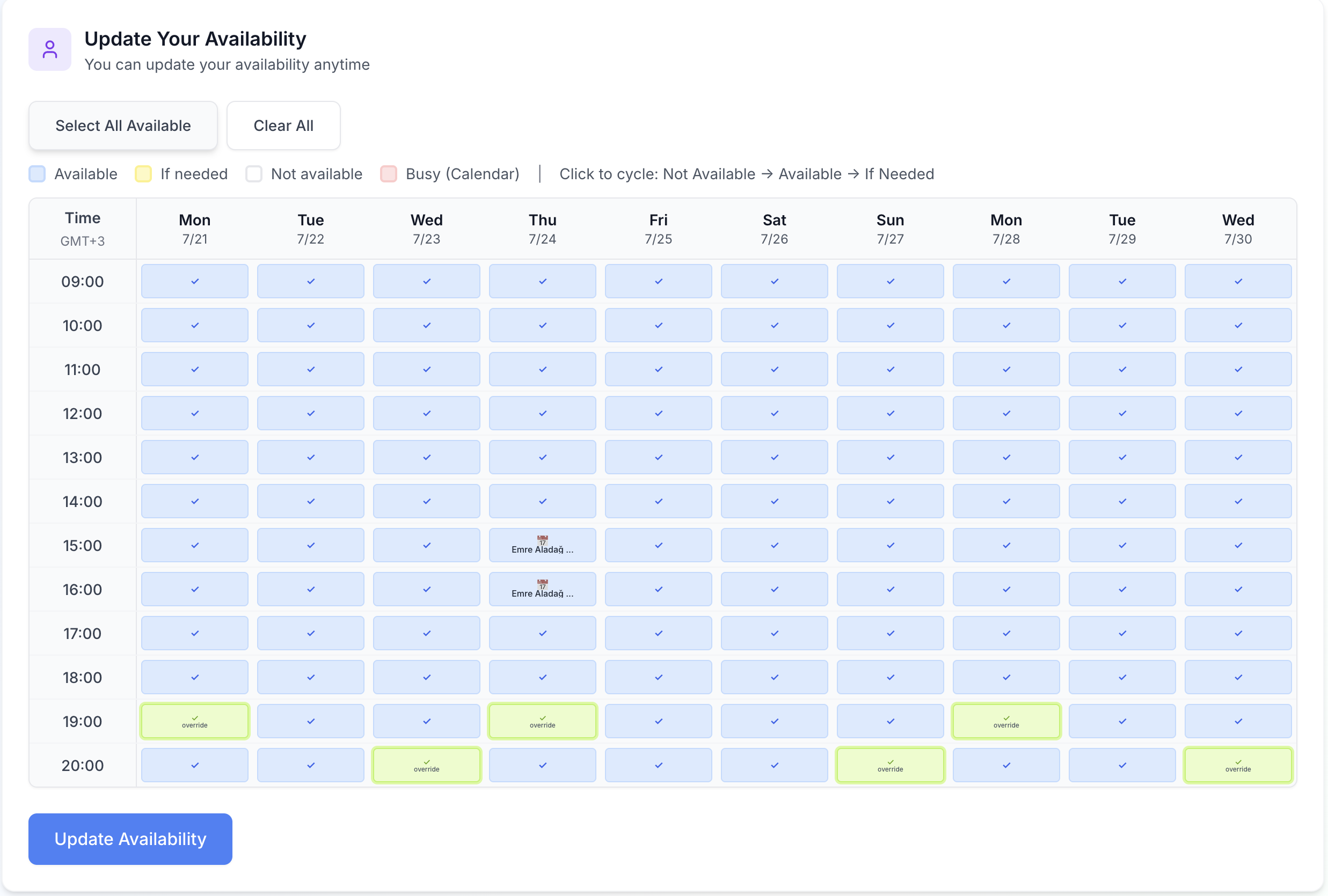Click the yellow If needed legend swatch
This screenshot has height=896, width=1328.
coord(143,174)
